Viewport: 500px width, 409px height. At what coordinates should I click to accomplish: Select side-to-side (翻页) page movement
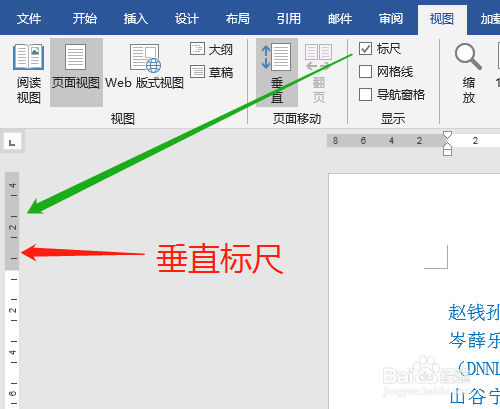[318, 73]
